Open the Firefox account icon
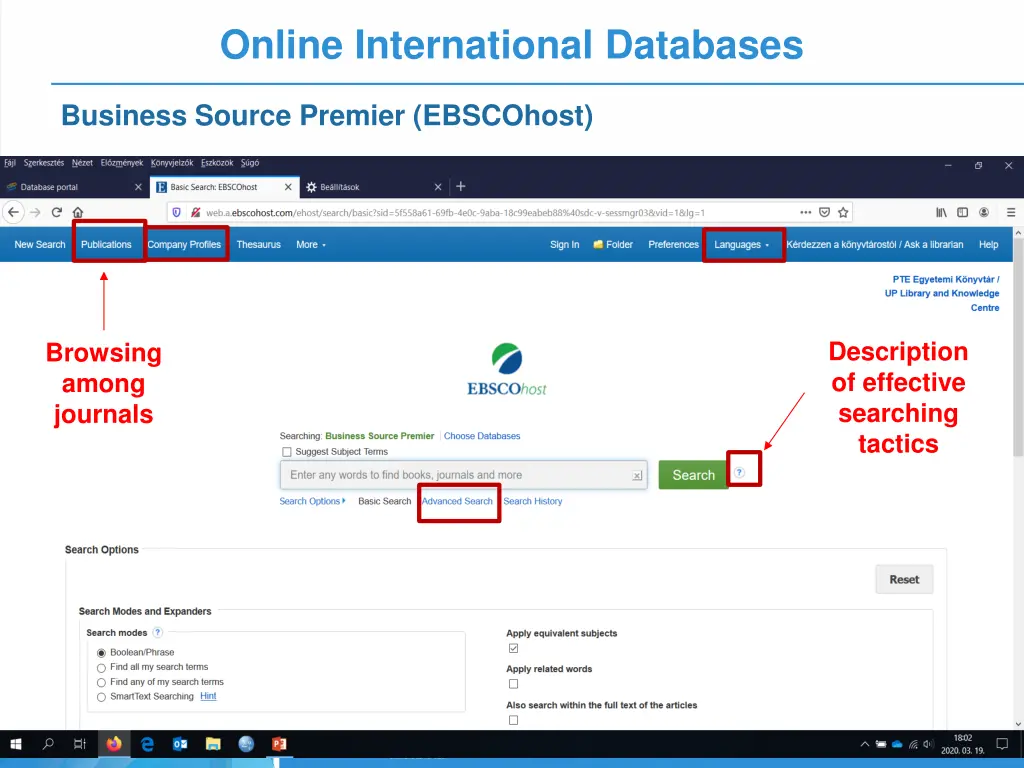This screenshot has width=1024, height=768. 984,212
